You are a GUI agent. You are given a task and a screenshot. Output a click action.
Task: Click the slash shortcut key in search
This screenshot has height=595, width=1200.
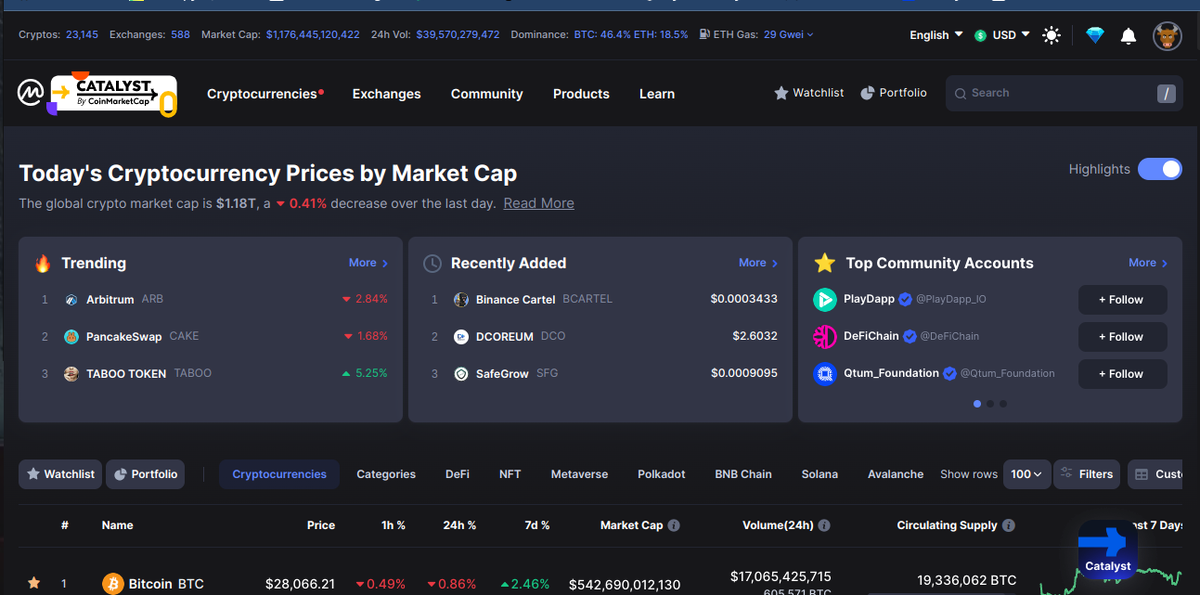pos(1166,94)
